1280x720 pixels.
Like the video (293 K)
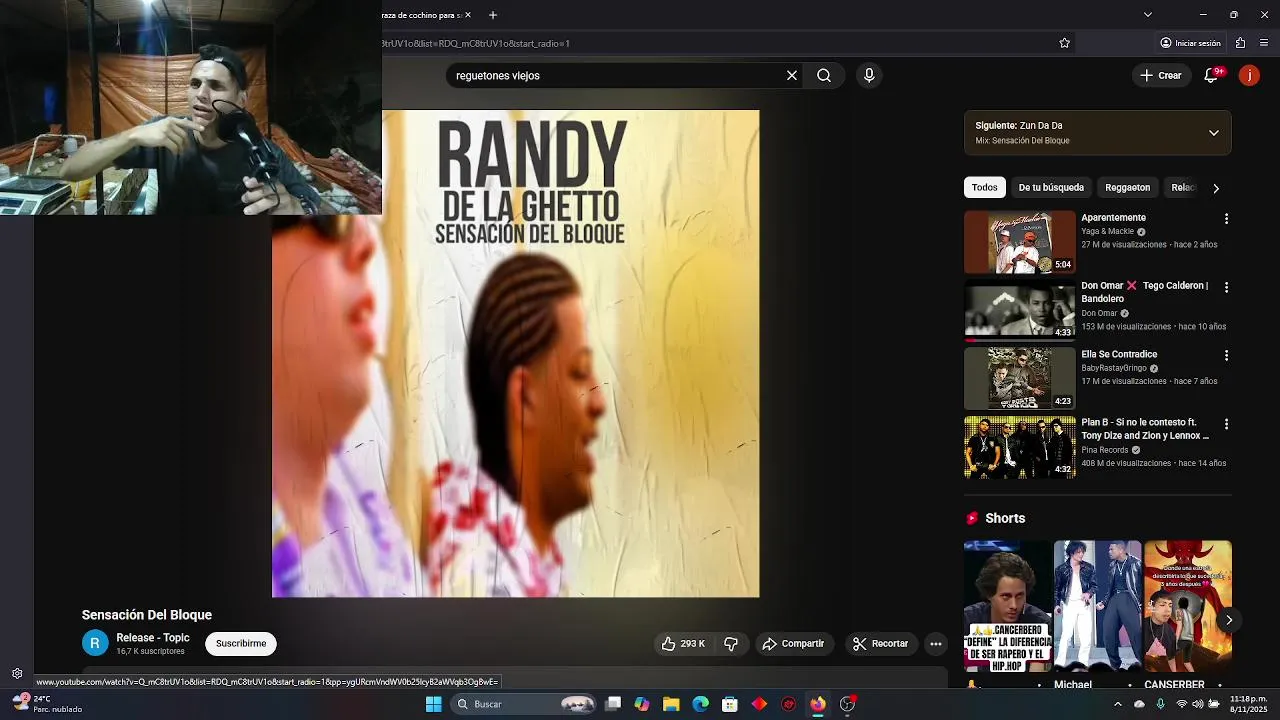click(x=684, y=644)
